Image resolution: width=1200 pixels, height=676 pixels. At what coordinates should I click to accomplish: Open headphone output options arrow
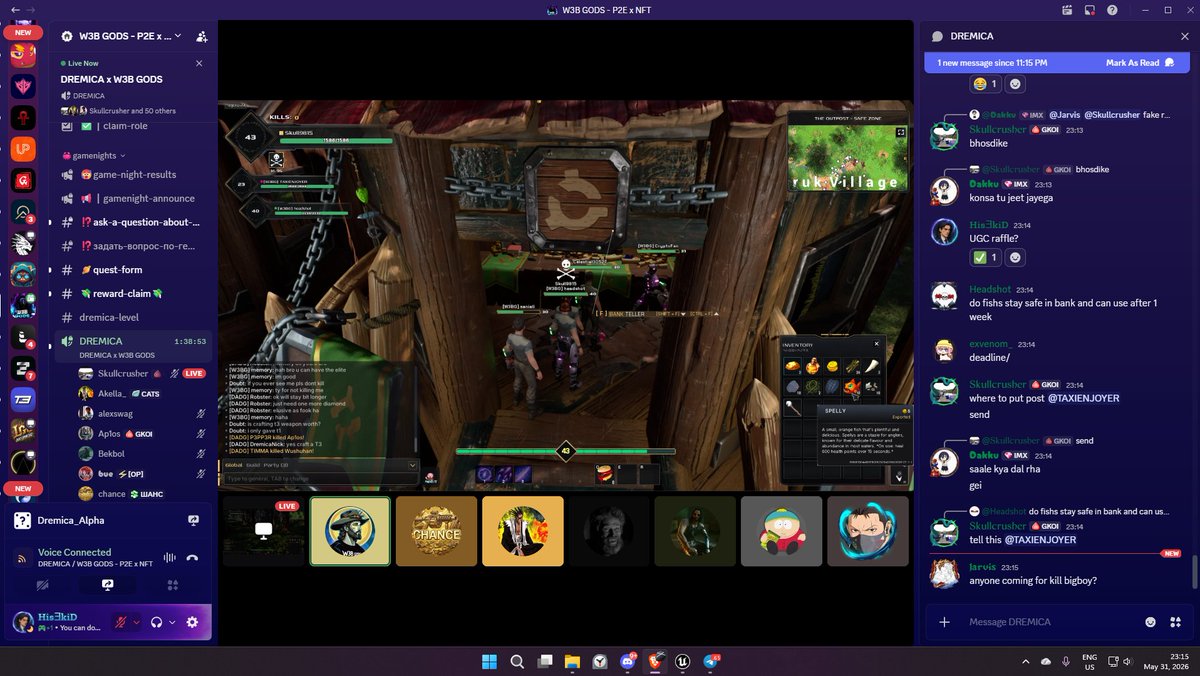172,622
